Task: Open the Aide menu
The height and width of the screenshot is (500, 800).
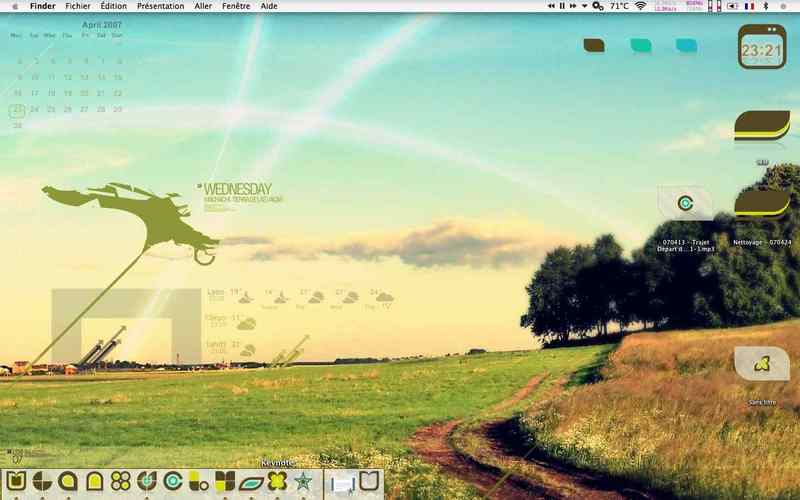Action: click(x=269, y=6)
